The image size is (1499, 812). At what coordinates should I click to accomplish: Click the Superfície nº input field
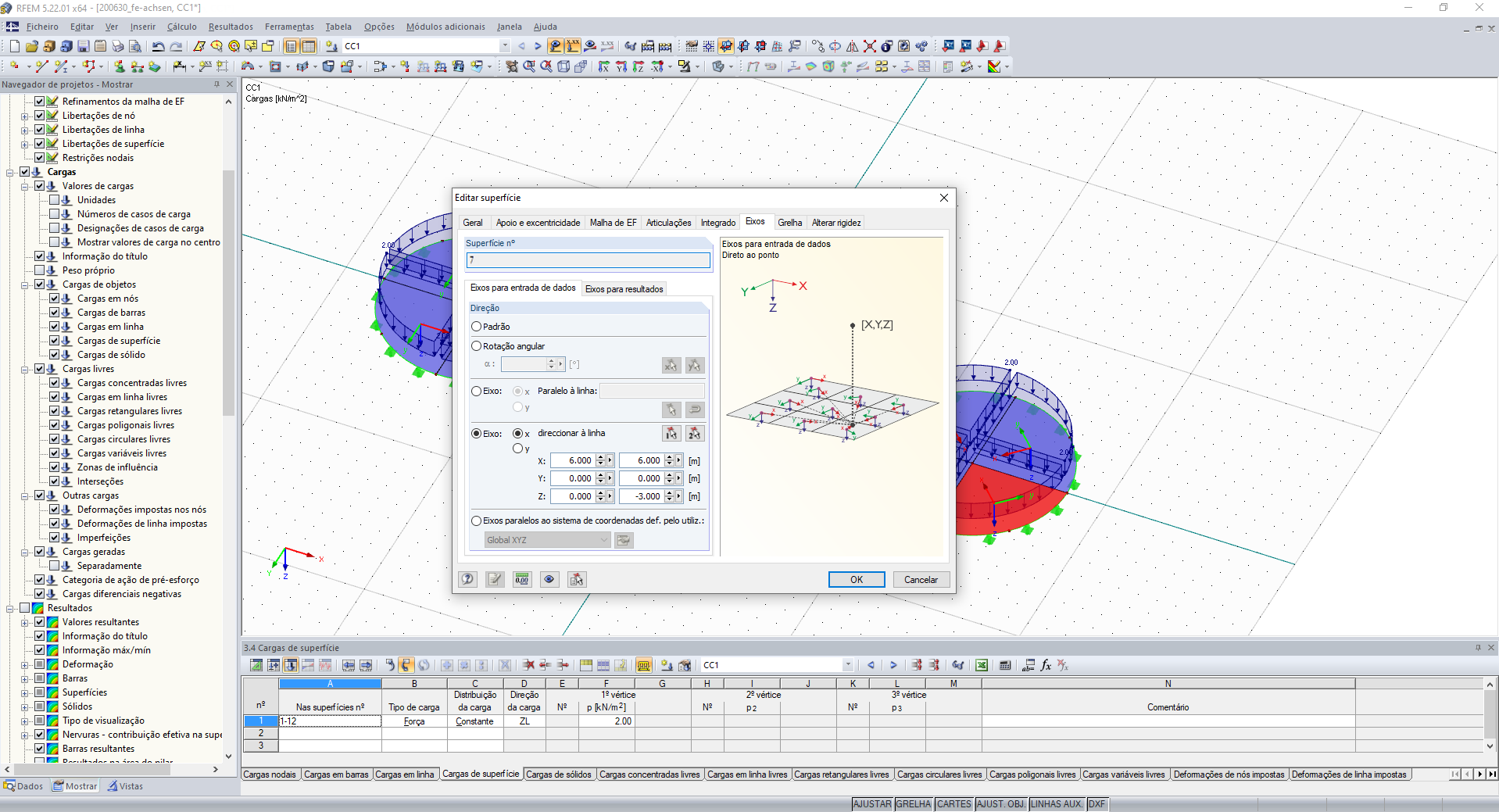point(589,260)
